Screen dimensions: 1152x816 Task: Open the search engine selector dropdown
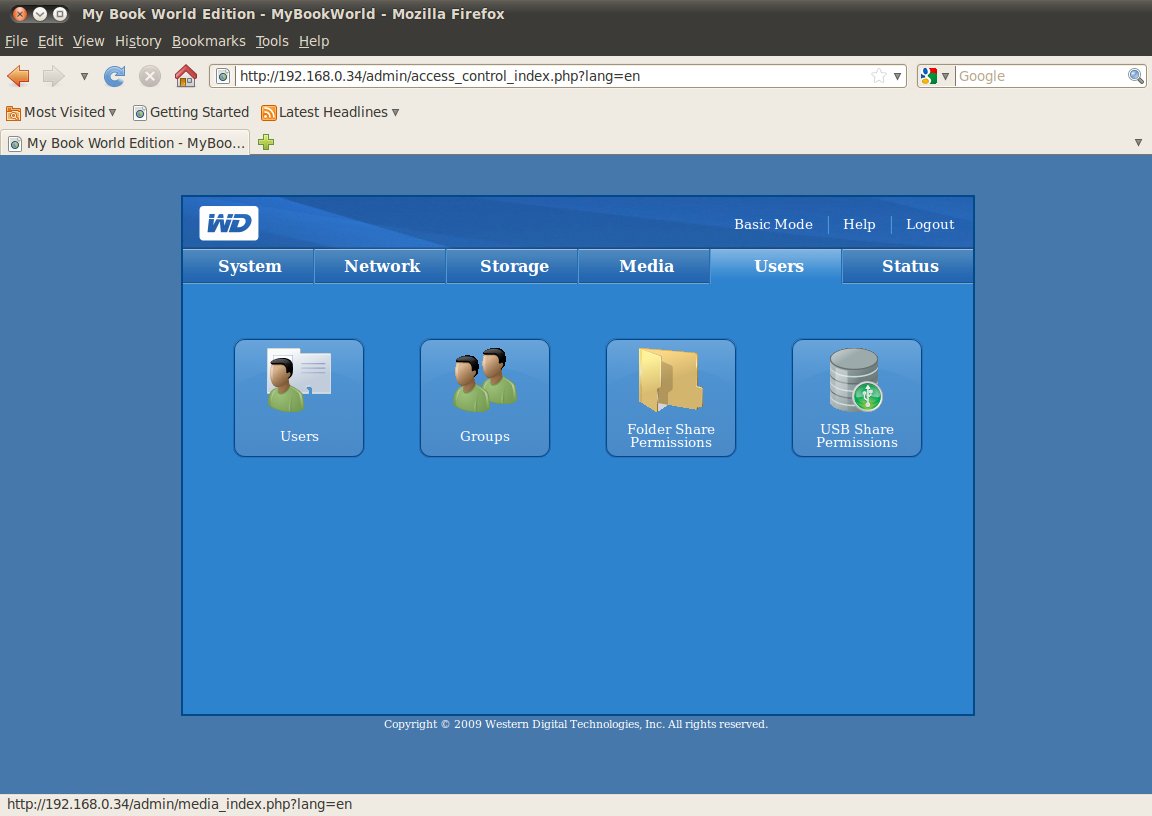tap(935, 76)
